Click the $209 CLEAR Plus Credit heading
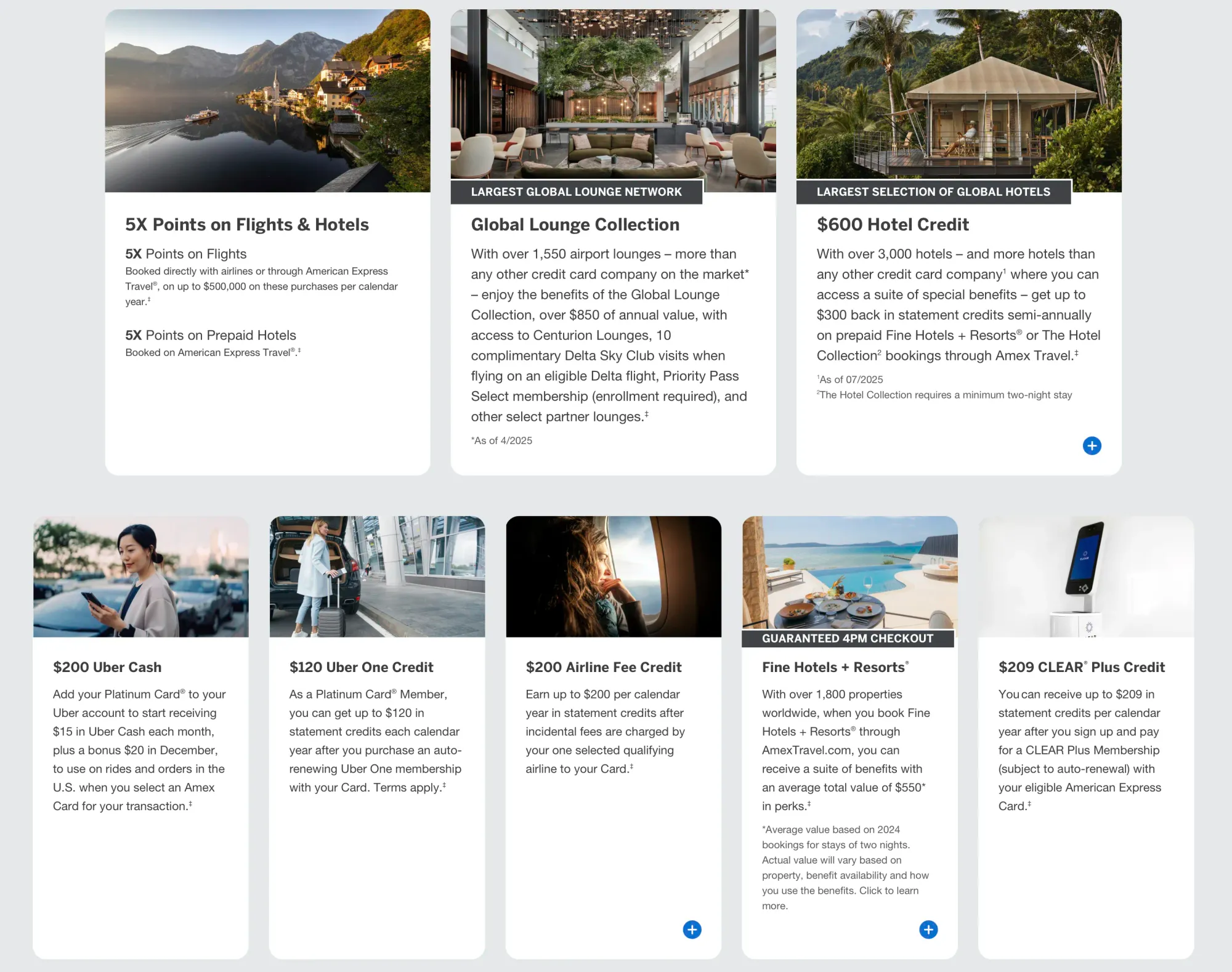The height and width of the screenshot is (972, 1232). click(x=1081, y=667)
